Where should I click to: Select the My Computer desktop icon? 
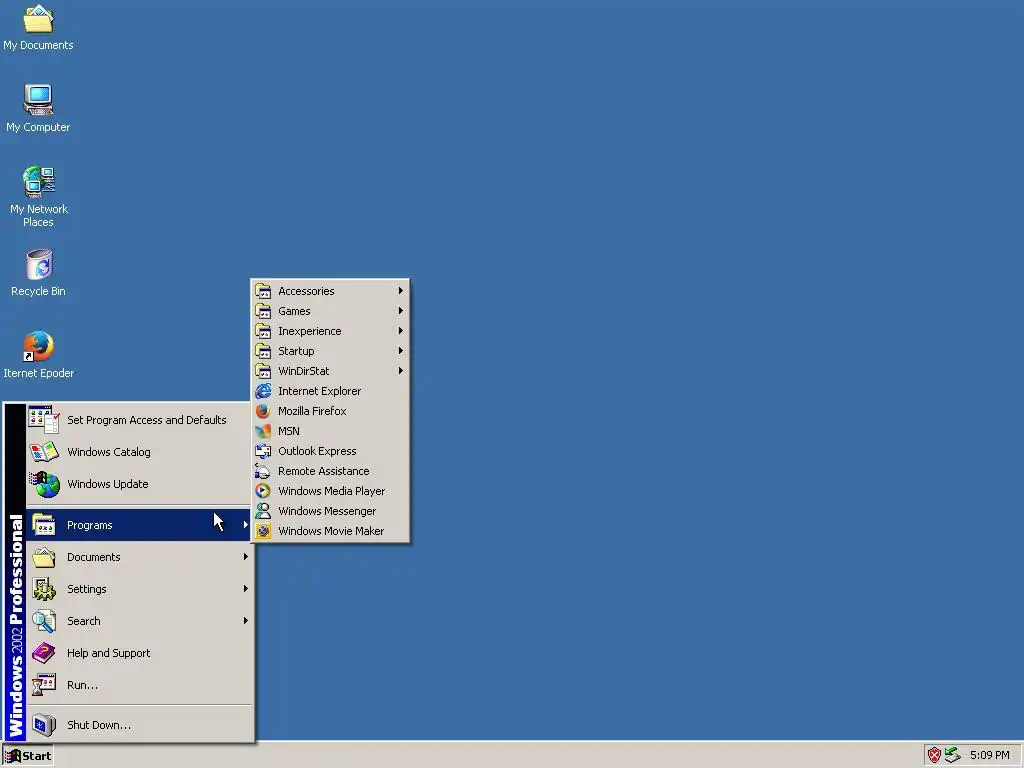(38, 109)
